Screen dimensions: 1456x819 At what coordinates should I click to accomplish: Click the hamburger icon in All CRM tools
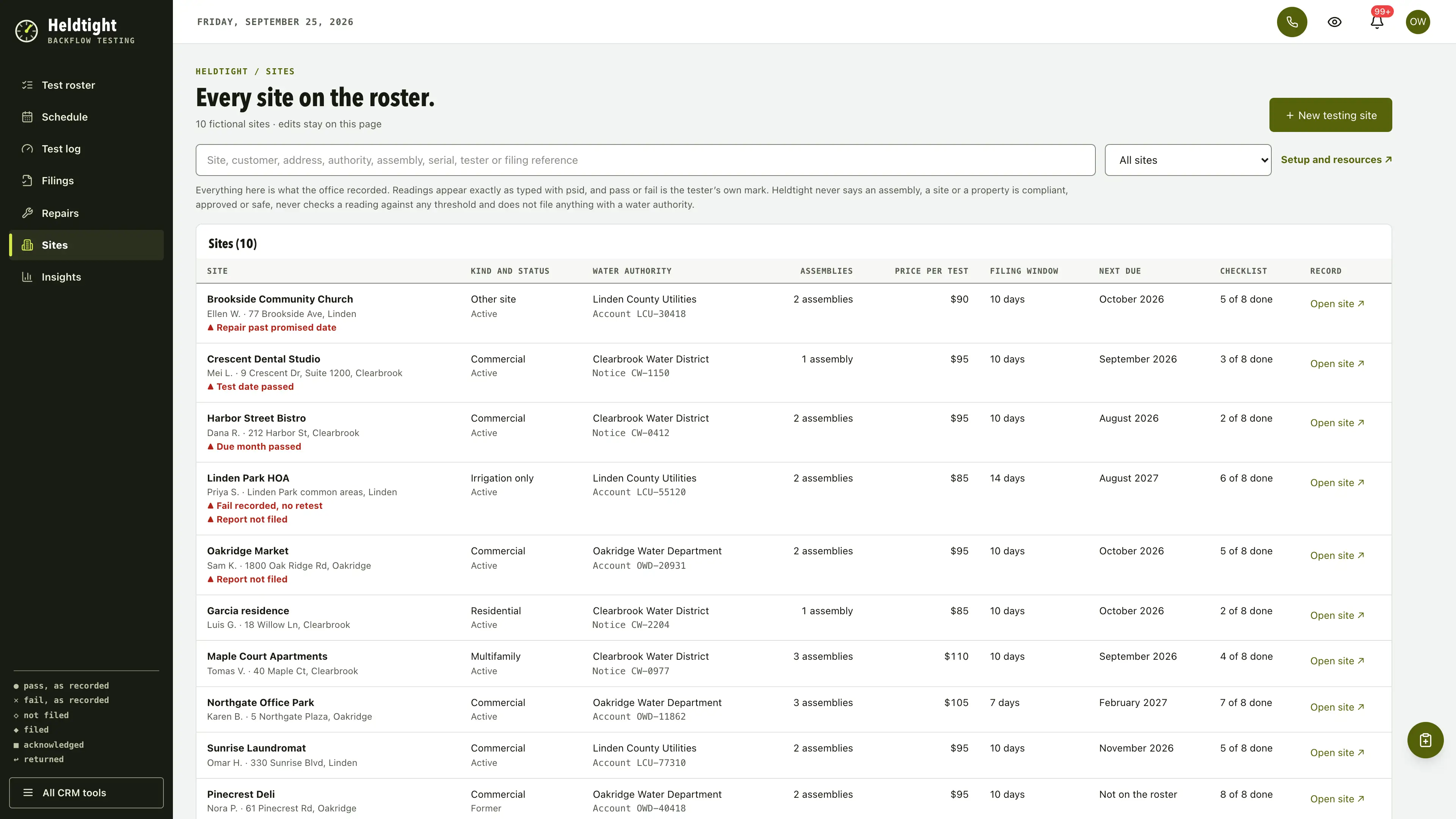[28, 792]
